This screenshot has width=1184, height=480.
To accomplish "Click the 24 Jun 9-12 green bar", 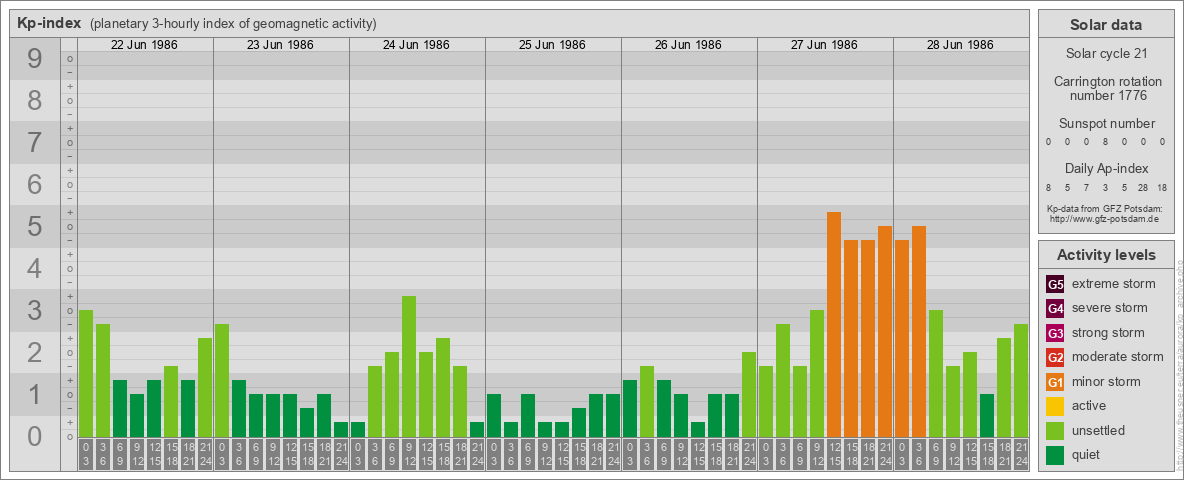I will (409, 366).
